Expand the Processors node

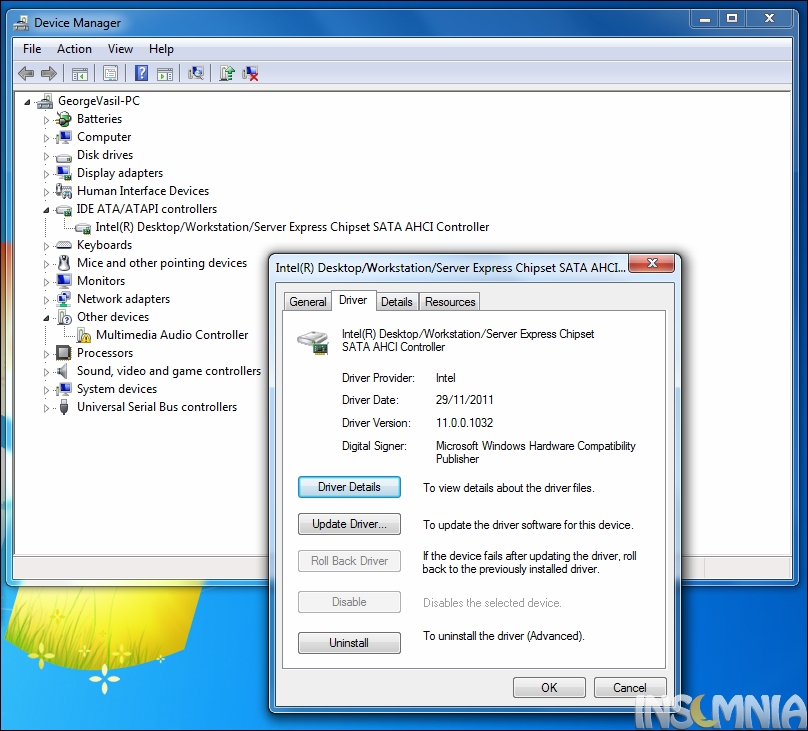point(46,354)
